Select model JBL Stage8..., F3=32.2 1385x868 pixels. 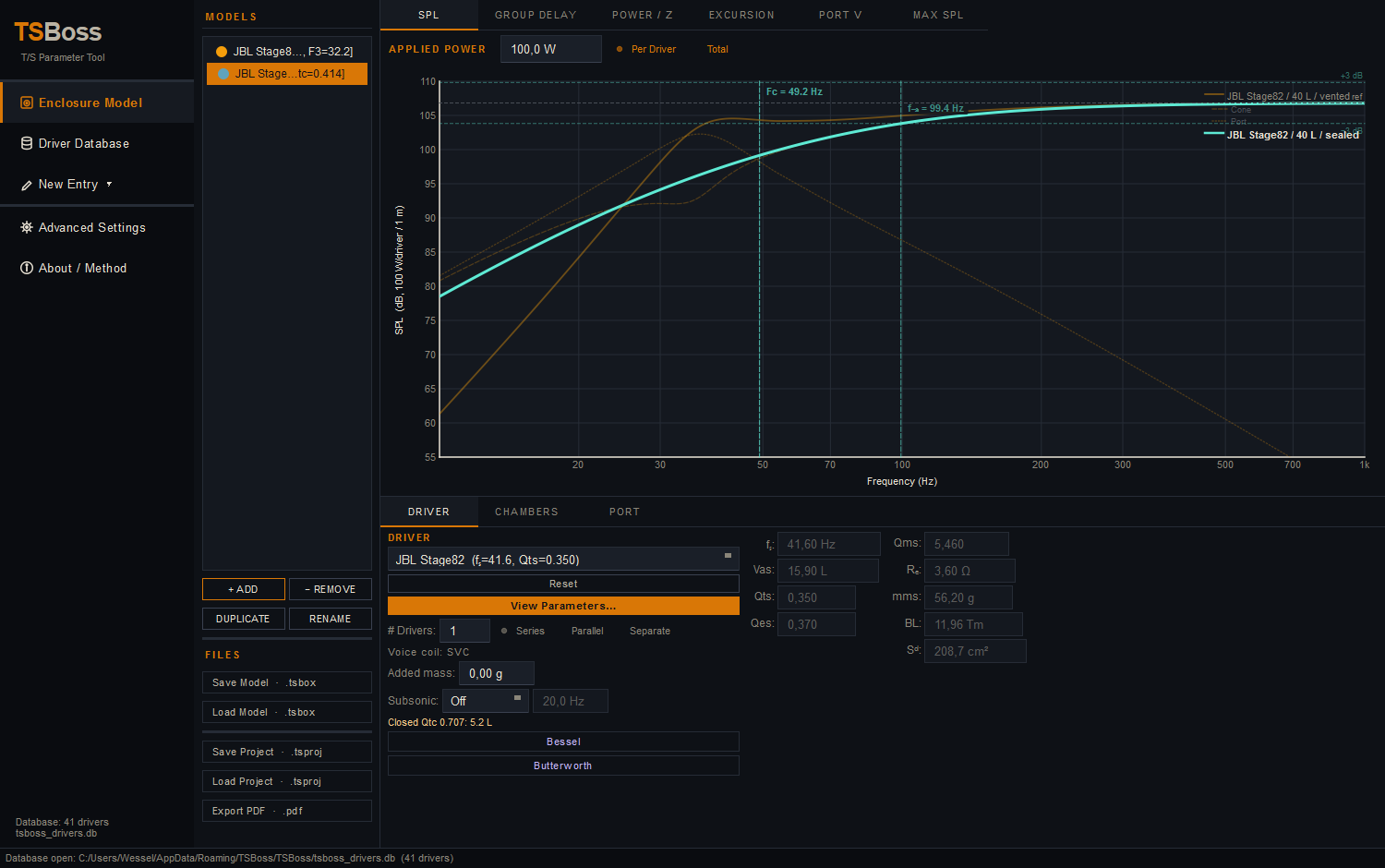coord(287,52)
